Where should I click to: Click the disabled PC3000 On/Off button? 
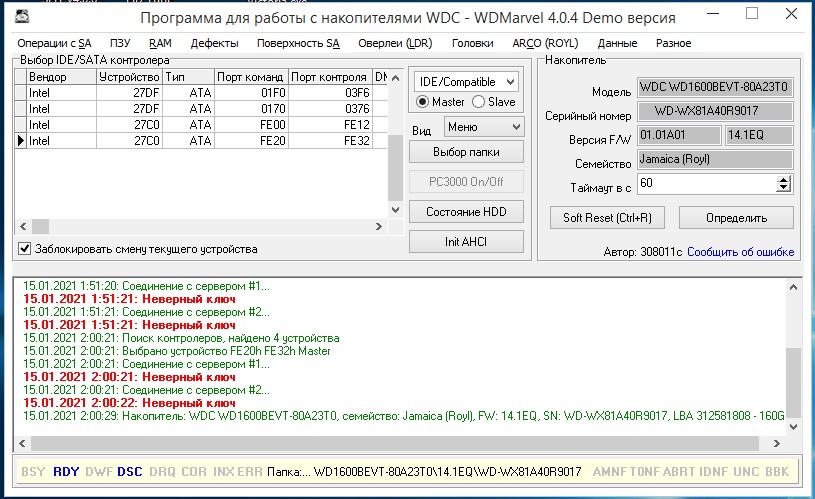[x=466, y=182]
